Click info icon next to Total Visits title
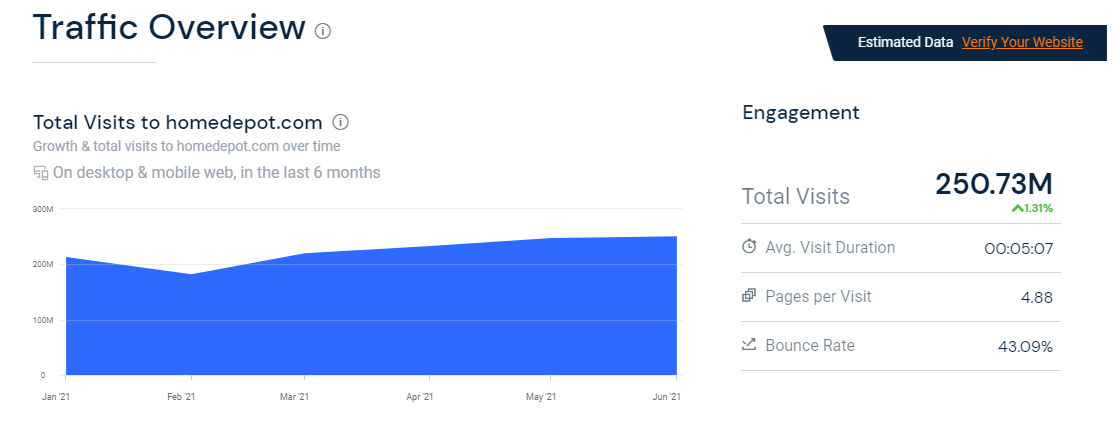This screenshot has width=1119, height=427. [x=340, y=123]
